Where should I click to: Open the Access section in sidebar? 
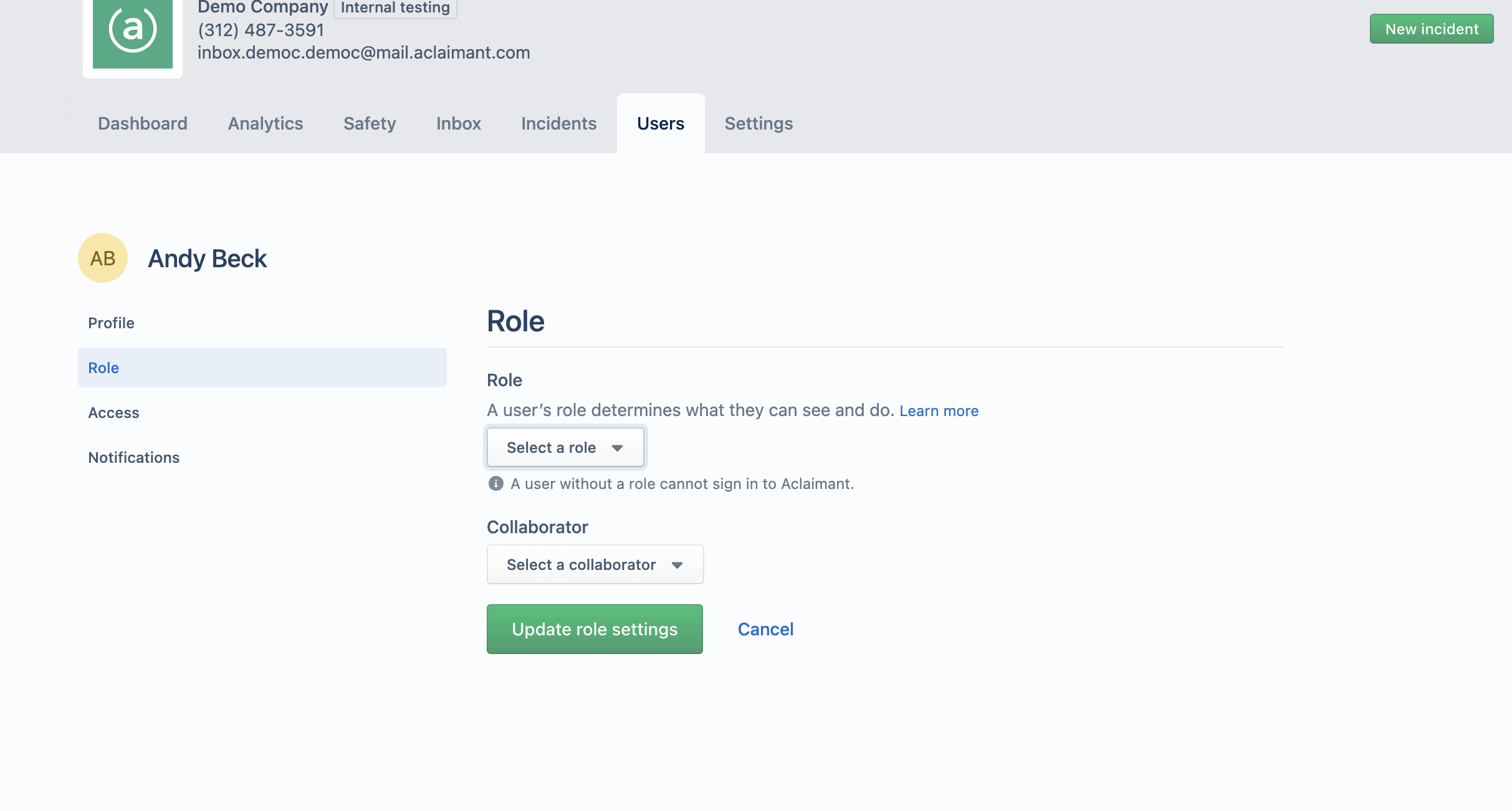[262, 412]
